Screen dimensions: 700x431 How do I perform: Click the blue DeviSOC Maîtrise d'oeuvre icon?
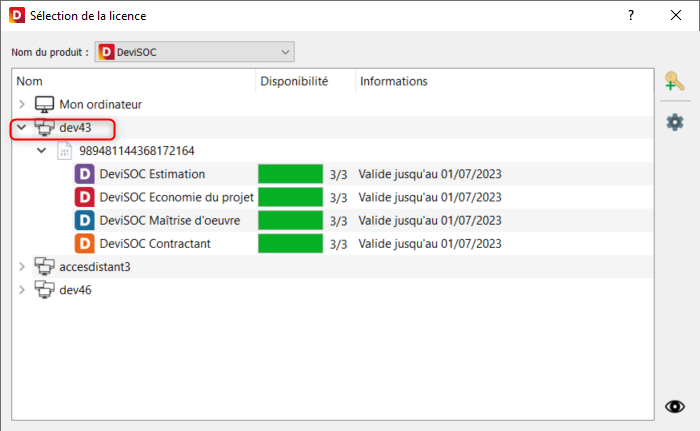(x=84, y=221)
